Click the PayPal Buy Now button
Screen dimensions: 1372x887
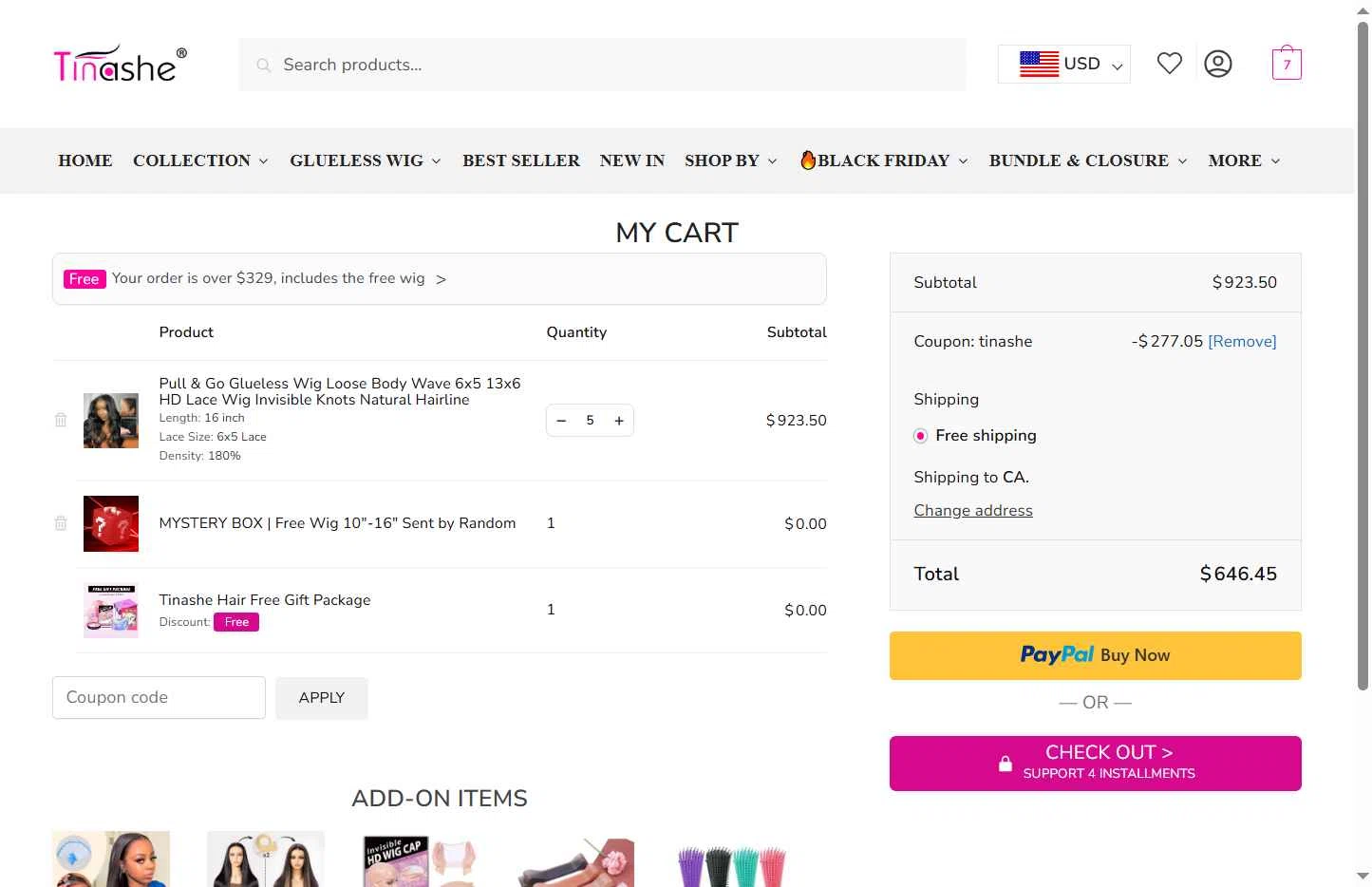[1096, 655]
